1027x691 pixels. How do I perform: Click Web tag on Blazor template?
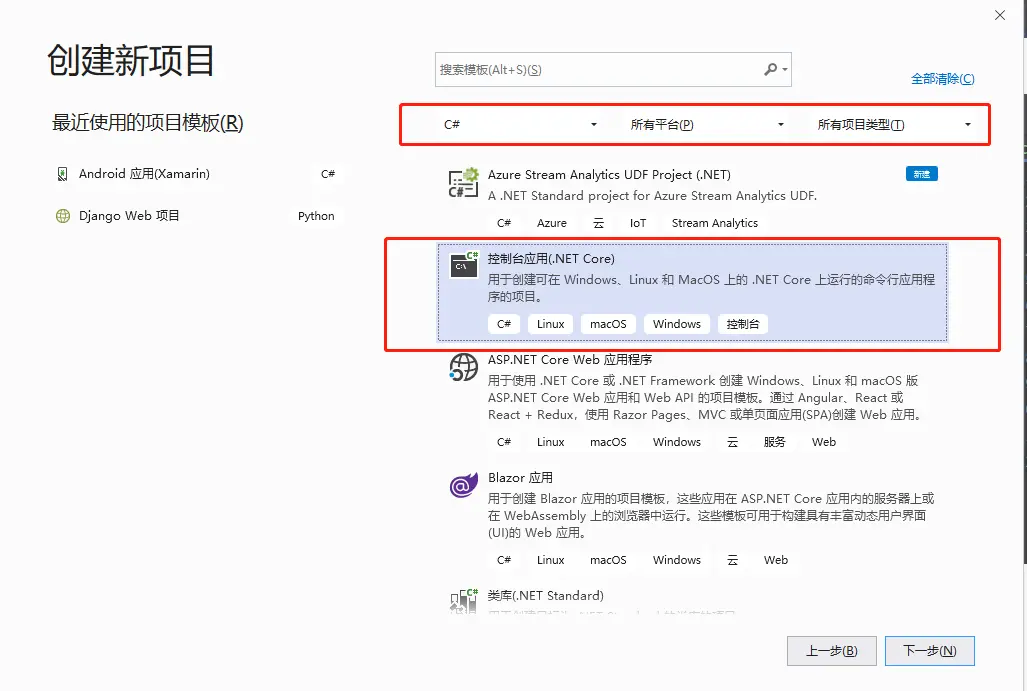coord(775,560)
